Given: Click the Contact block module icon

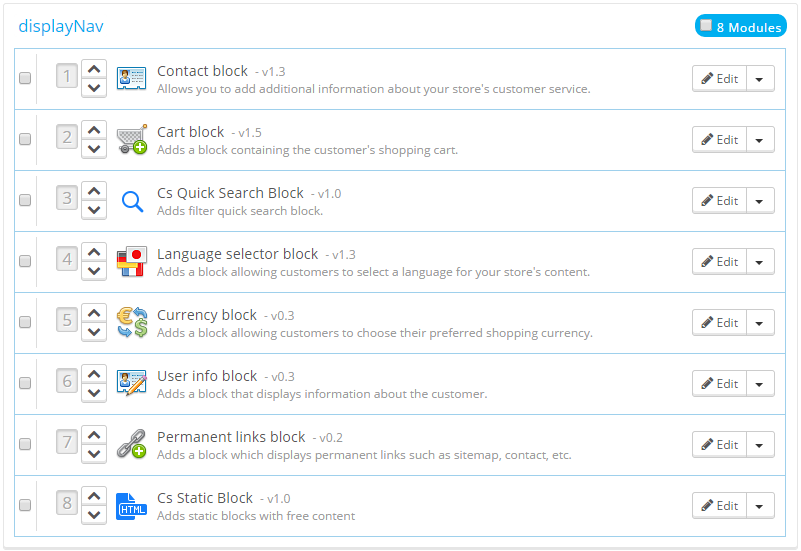Looking at the screenshot, I should [x=131, y=79].
